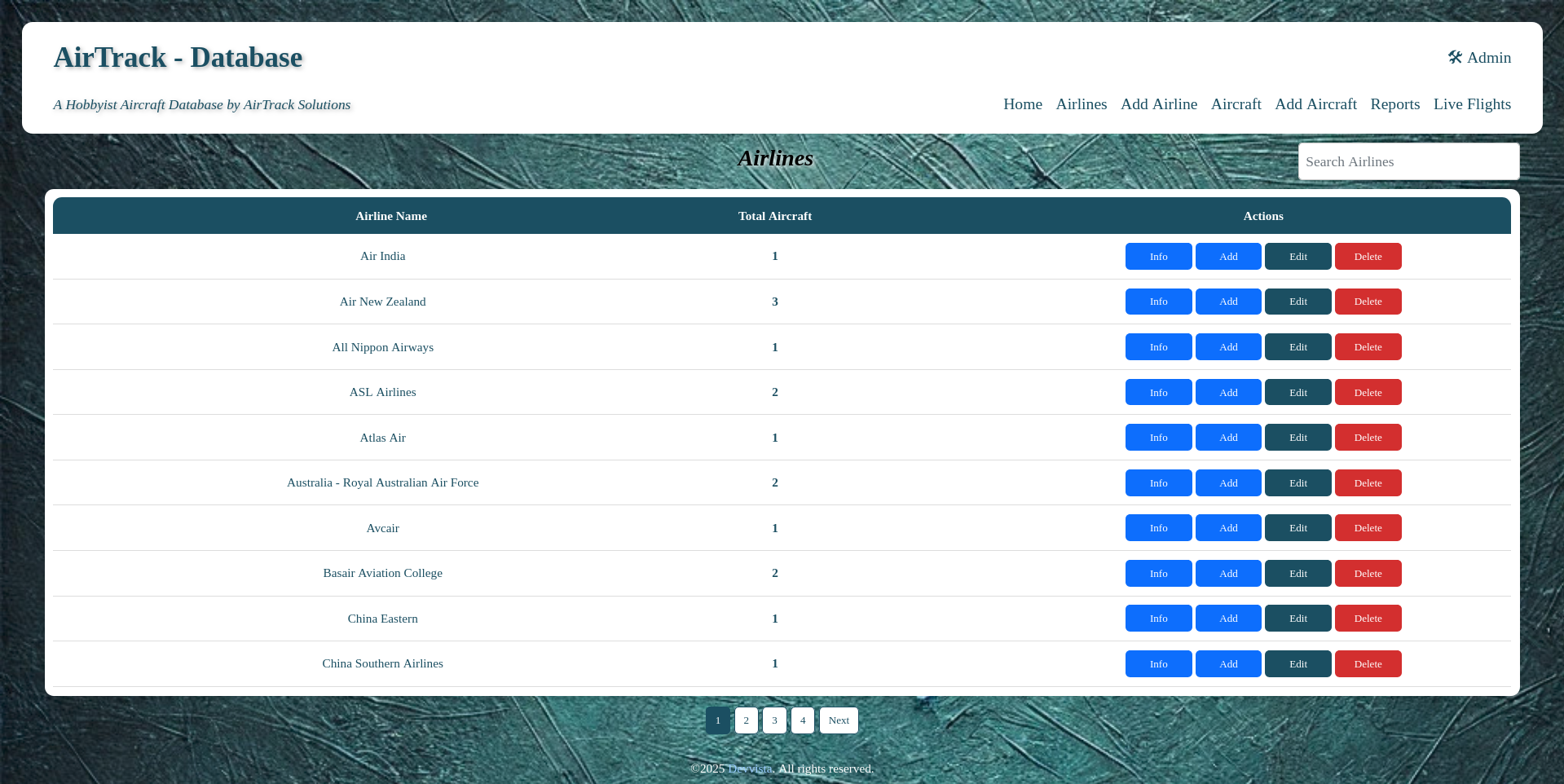Open Live Flights page

[x=1472, y=104]
